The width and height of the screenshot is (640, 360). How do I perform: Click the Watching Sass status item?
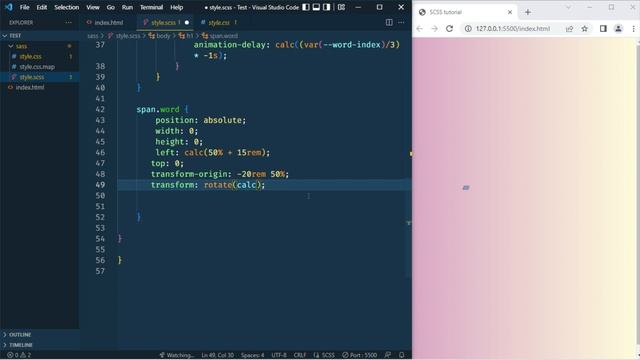click(x=177, y=355)
